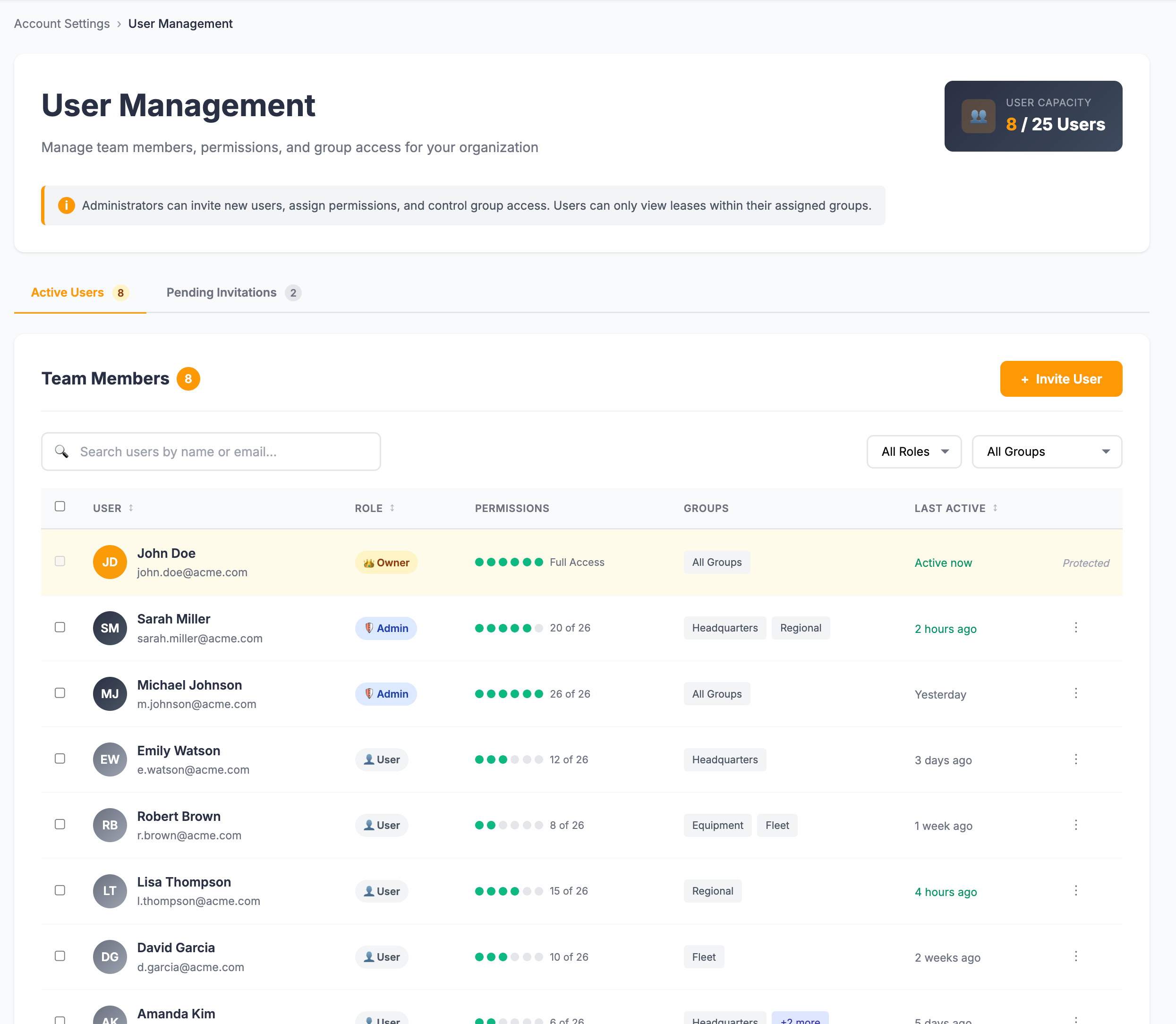The image size is (1176, 1024).
Task: Sort the table by Last Active
Action: pyautogui.click(x=954, y=508)
